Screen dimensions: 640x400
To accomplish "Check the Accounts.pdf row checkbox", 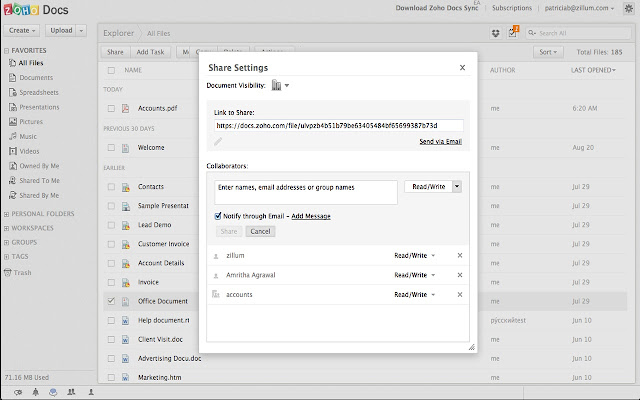I will pos(111,108).
